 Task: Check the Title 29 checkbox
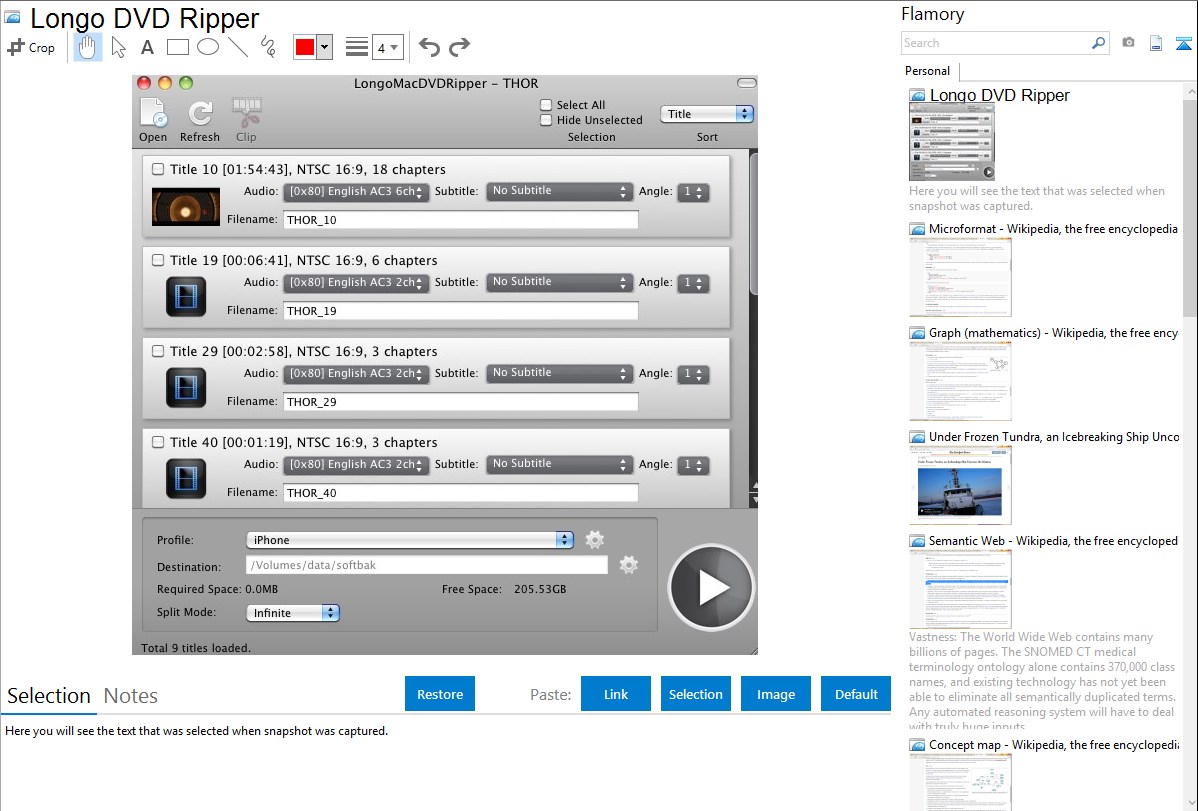(x=157, y=351)
